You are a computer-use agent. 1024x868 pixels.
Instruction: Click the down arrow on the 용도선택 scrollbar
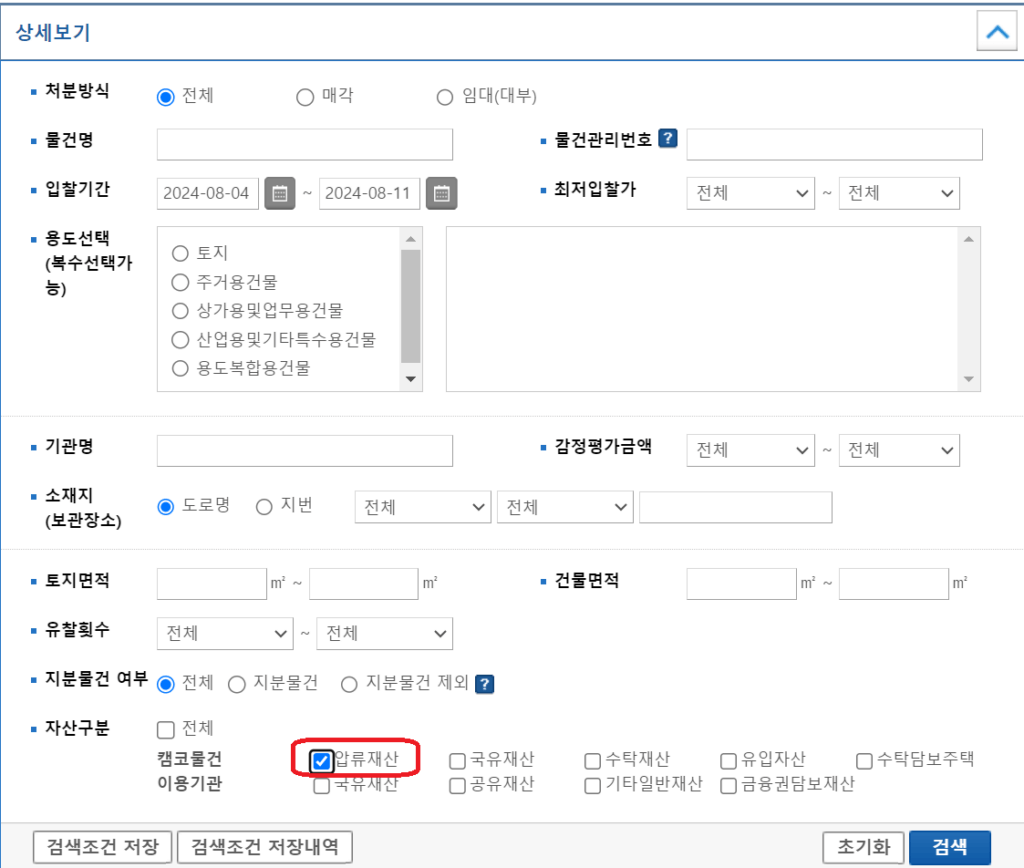pyautogui.click(x=411, y=379)
